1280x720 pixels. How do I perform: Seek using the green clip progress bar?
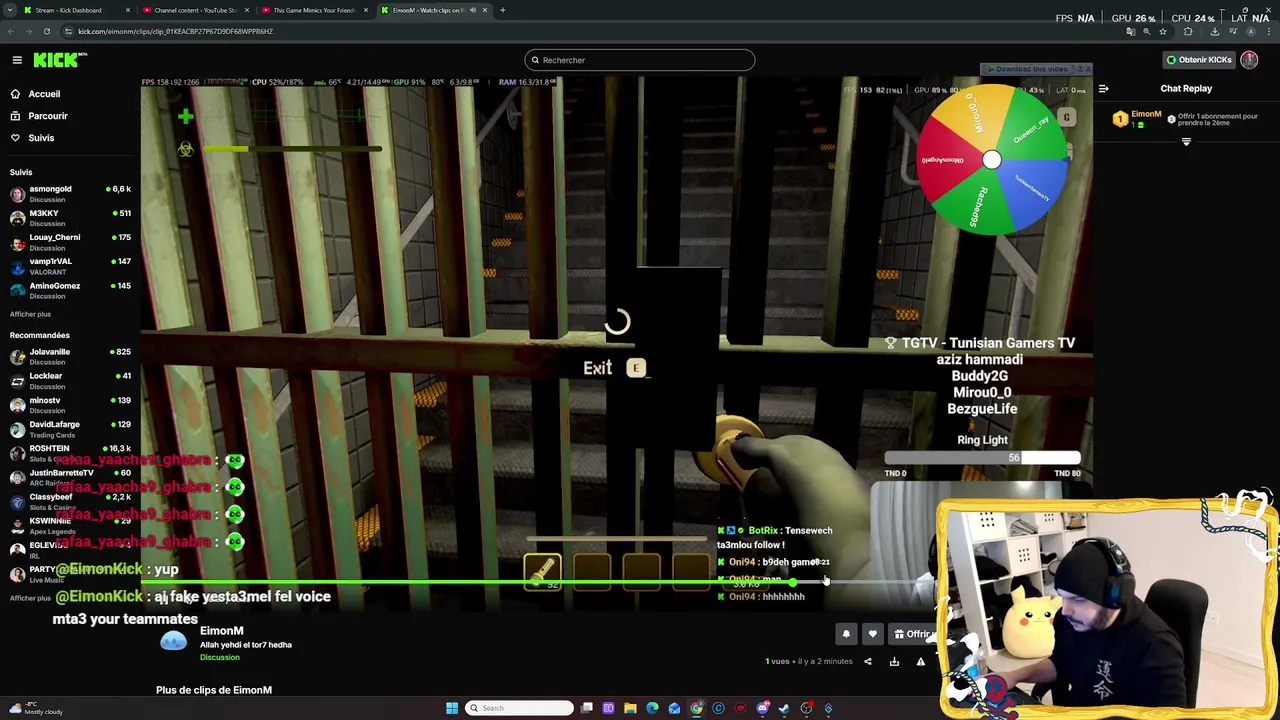coord(540,583)
